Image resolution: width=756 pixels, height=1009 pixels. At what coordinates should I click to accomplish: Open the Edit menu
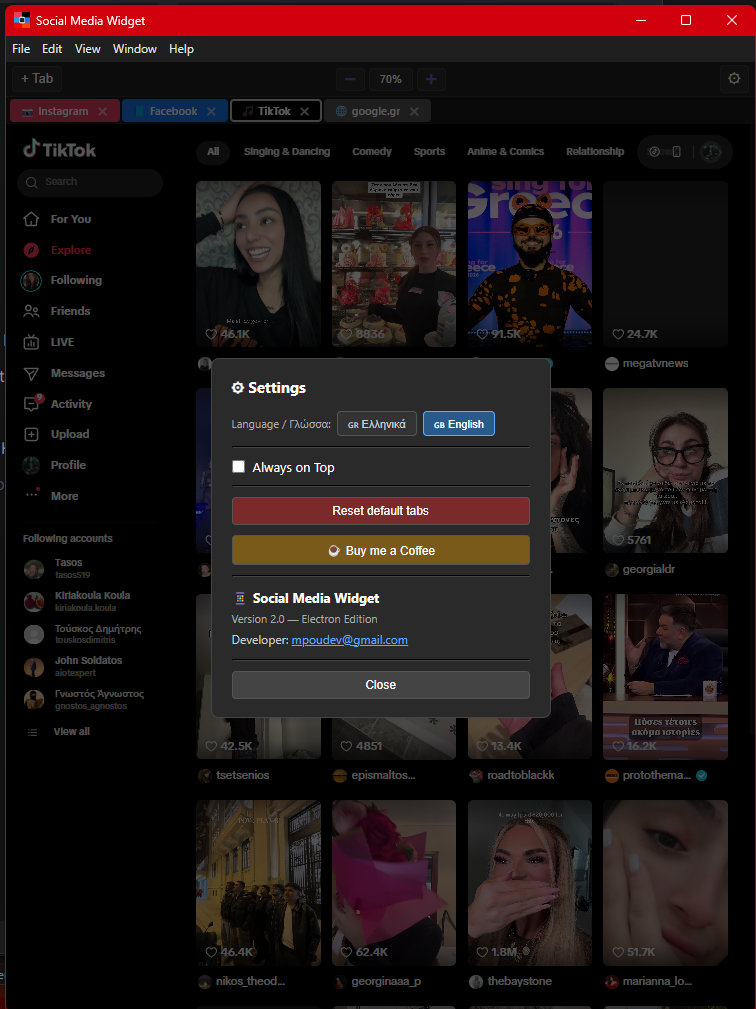tap(52, 49)
